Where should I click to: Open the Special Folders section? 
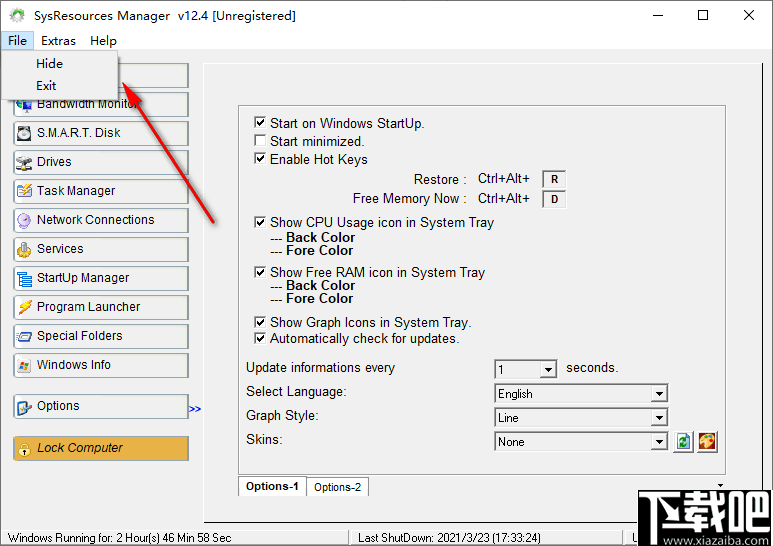[101, 336]
